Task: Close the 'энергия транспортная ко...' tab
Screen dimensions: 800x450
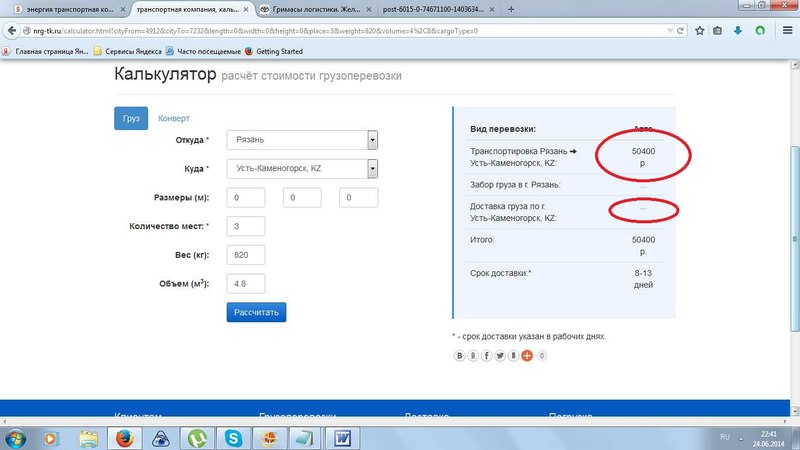Action: tap(122, 9)
